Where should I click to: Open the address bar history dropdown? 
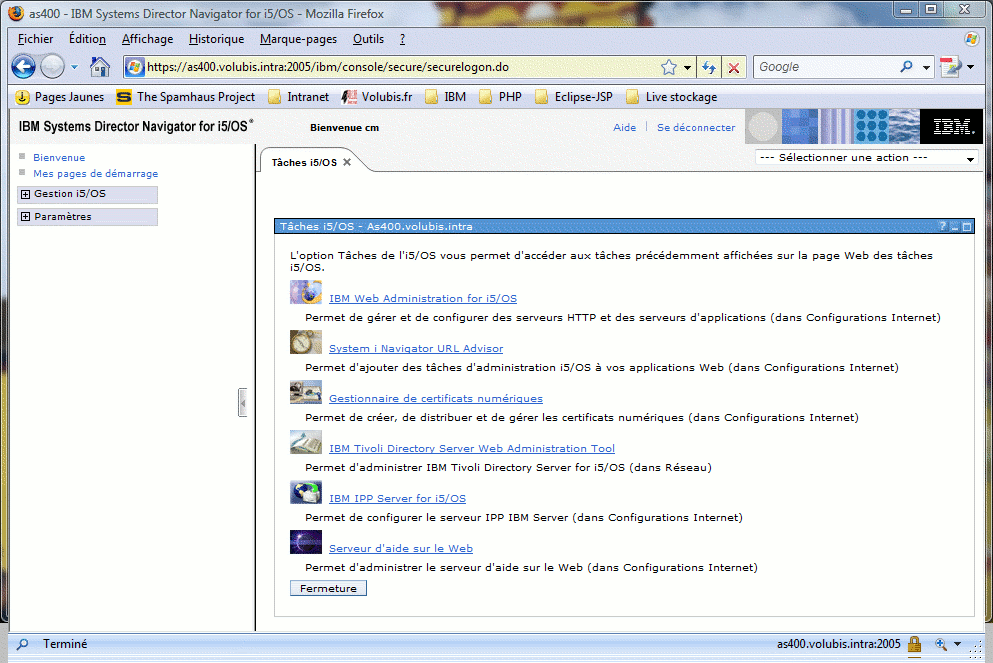coord(687,67)
